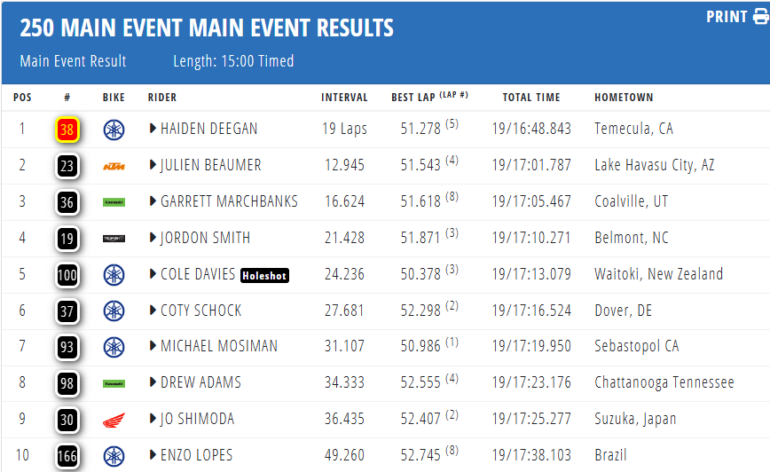Expand Haiden Deegan's rider details arrow
Viewport: 770px width, 472px height.
[153, 128]
